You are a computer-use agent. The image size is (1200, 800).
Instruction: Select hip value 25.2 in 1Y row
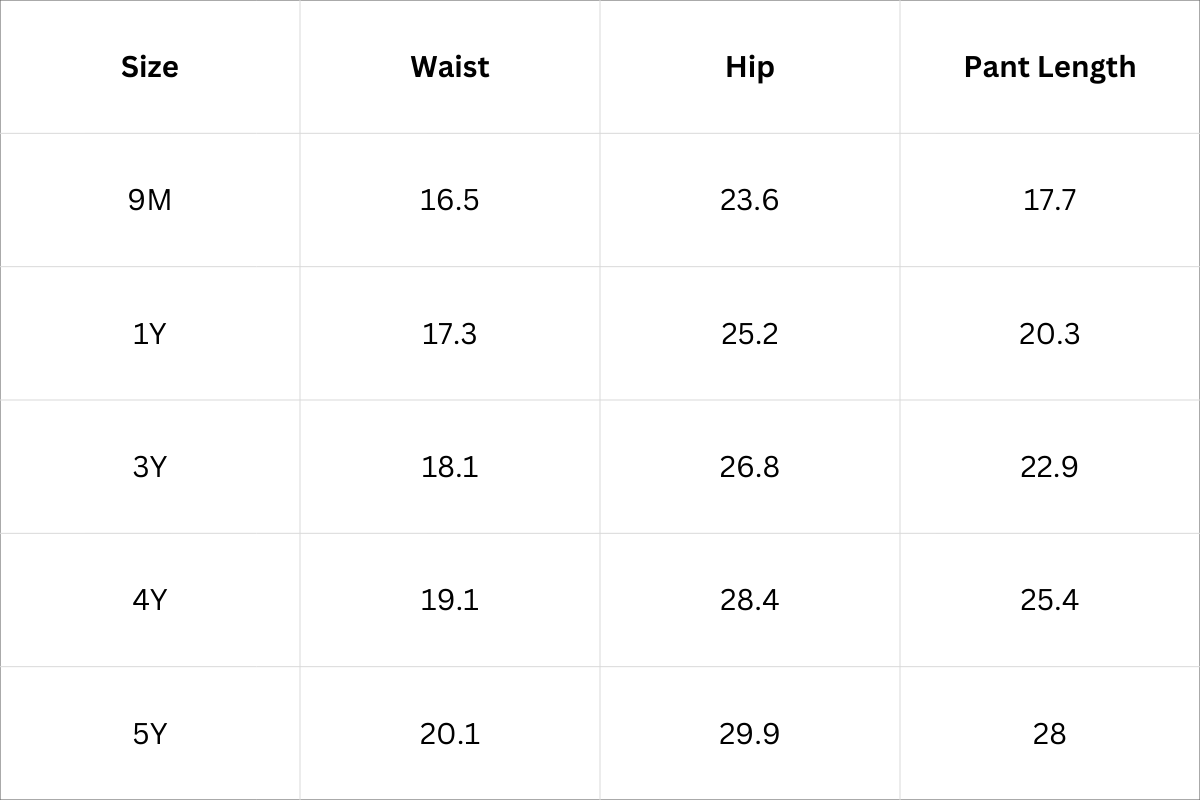click(x=750, y=333)
